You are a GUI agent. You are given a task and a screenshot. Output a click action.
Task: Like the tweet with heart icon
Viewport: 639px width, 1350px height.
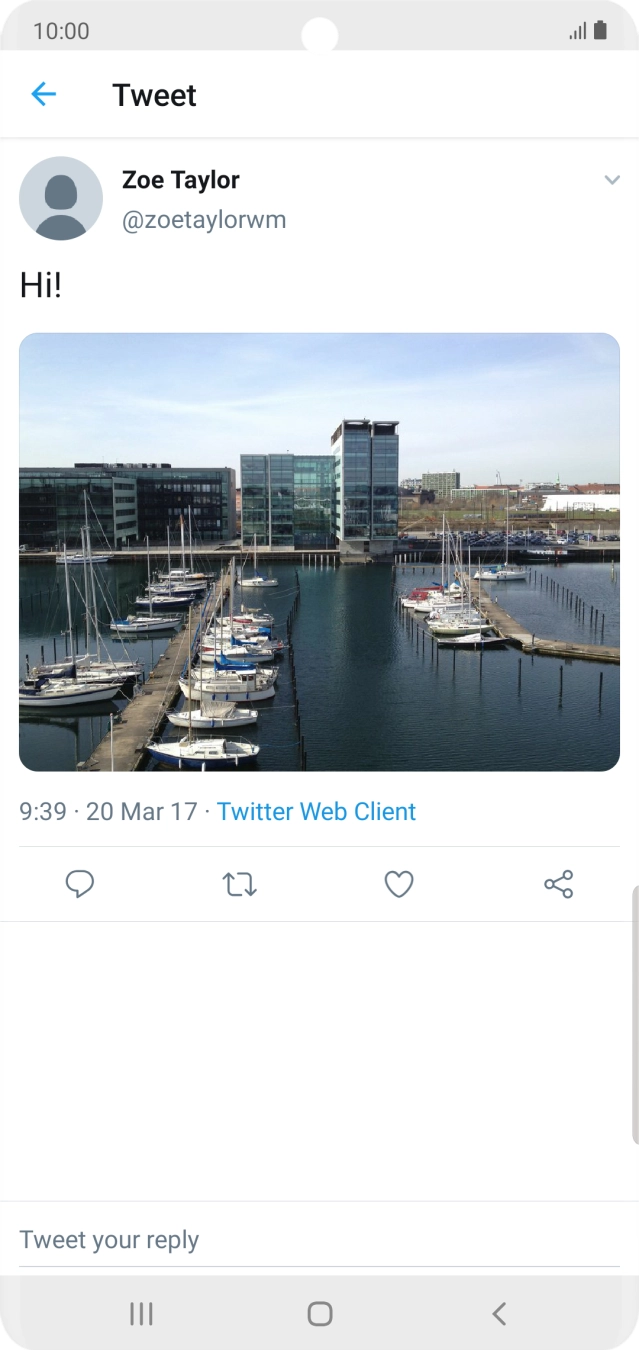399,884
